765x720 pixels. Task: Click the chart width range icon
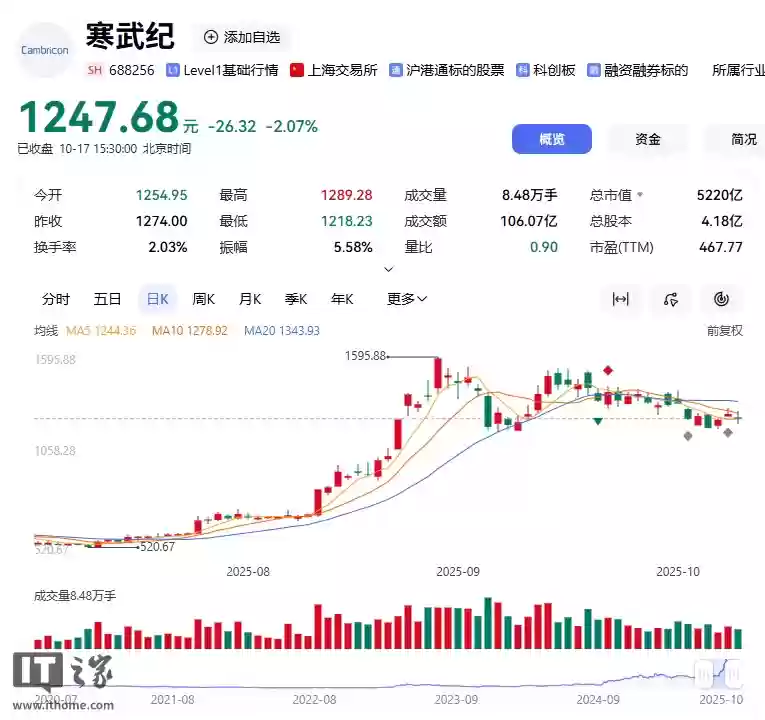(x=621, y=299)
